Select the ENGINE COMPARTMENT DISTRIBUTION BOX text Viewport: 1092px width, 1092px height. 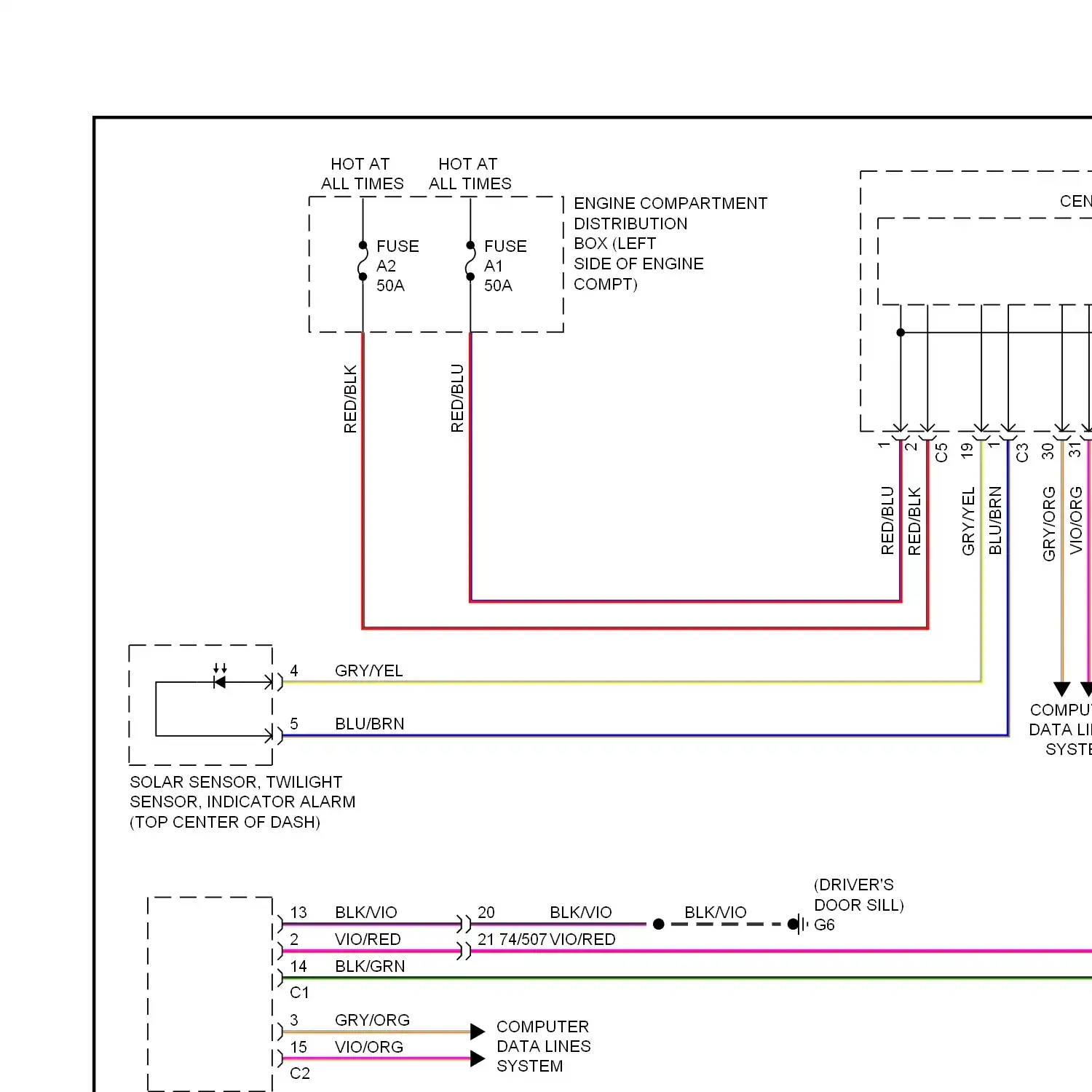(x=670, y=243)
